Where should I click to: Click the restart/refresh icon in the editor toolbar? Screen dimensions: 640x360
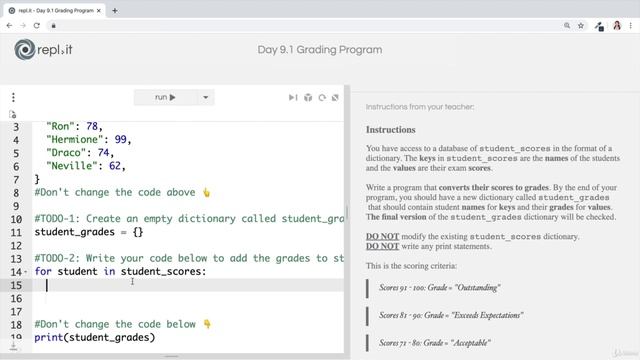322,98
